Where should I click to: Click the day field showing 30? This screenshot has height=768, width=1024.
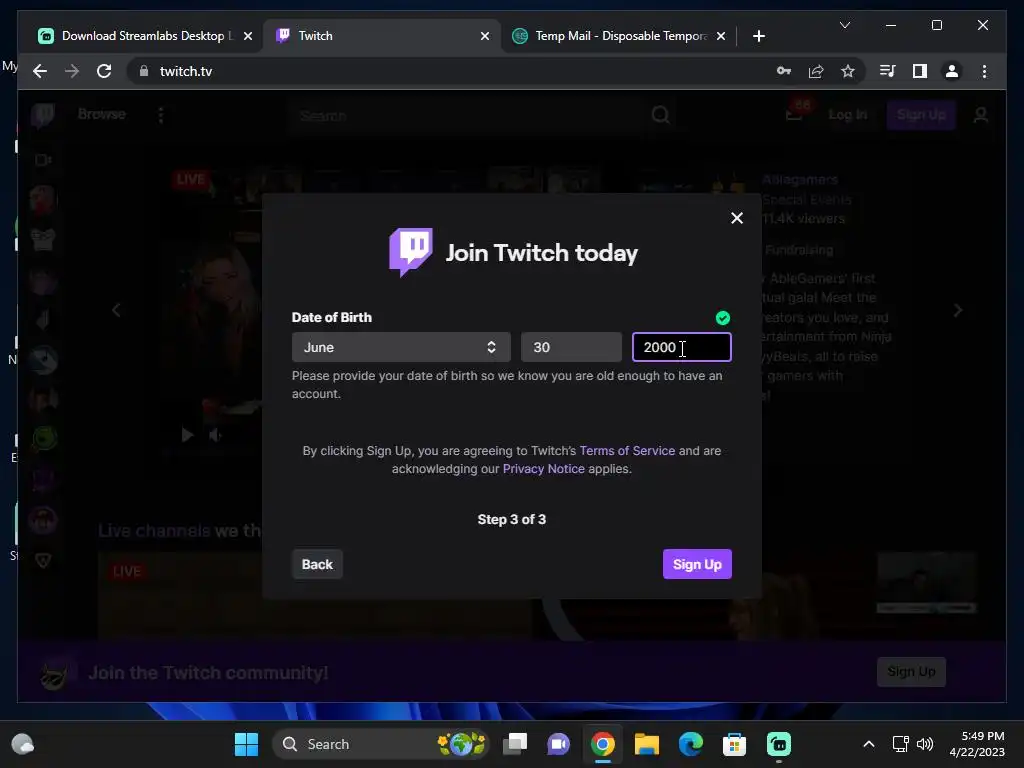(571, 347)
